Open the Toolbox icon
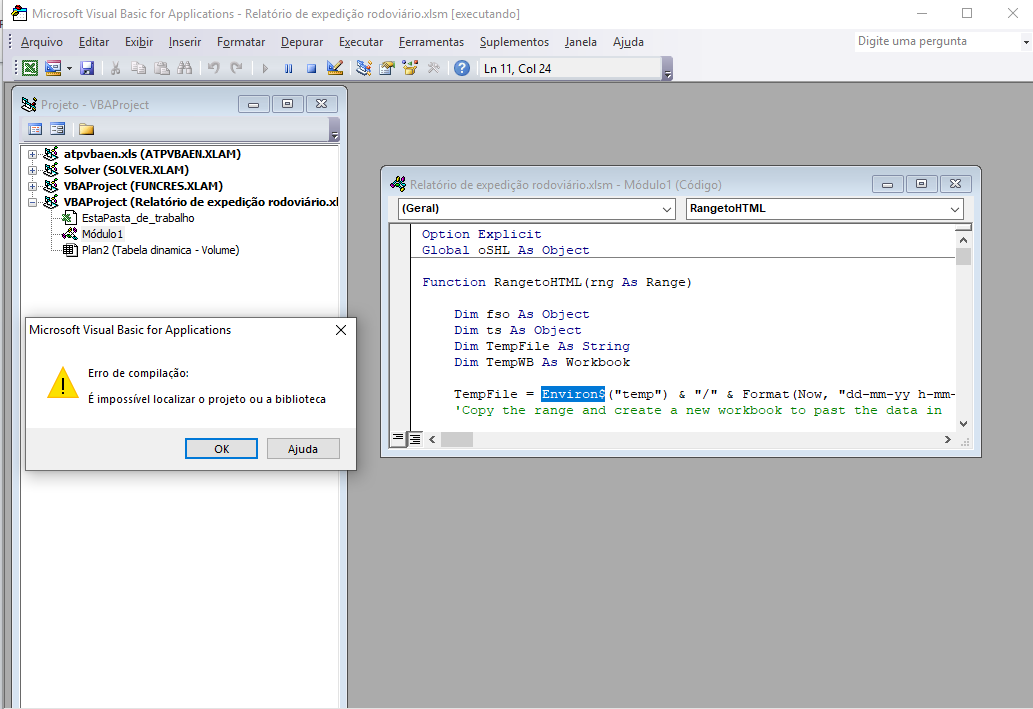The width and height of the screenshot is (1033, 709). click(x=433, y=68)
